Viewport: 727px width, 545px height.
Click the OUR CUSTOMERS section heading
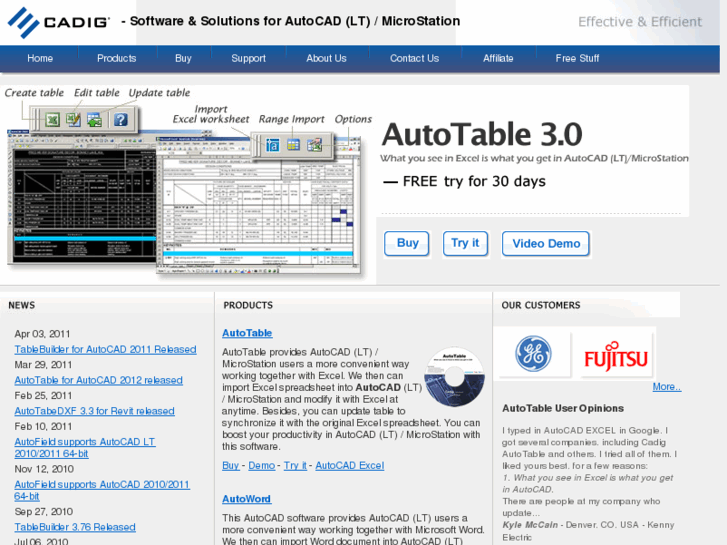pos(541,305)
